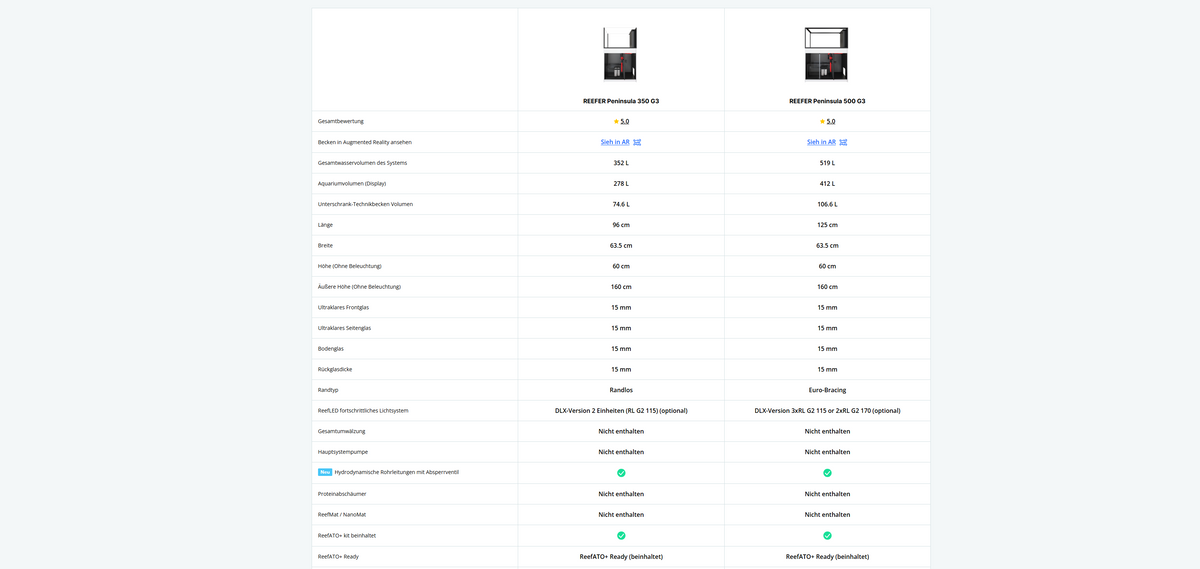Click the Hauptsystempumpe row label
The image size is (1200, 569).
[342, 452]
